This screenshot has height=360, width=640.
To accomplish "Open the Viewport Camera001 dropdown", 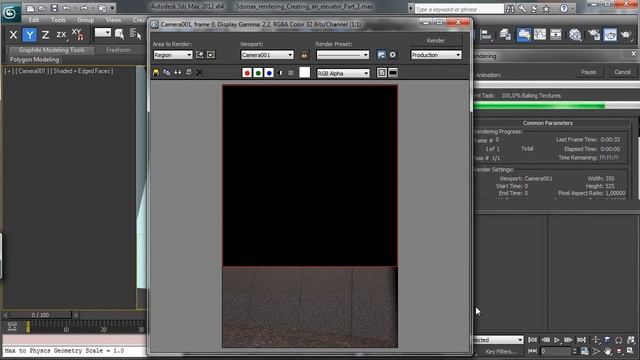I will coord(267,55).
